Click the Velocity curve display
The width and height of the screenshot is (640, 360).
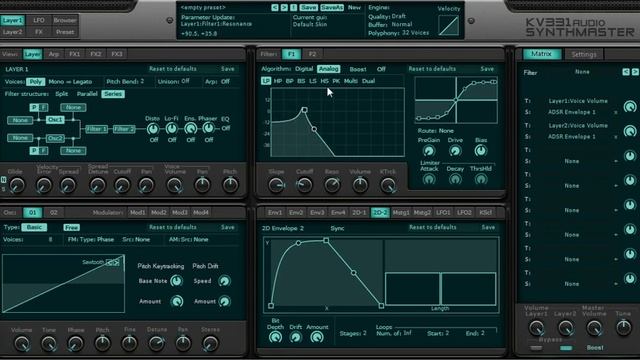pyautogui.click(x=449, y=25)
